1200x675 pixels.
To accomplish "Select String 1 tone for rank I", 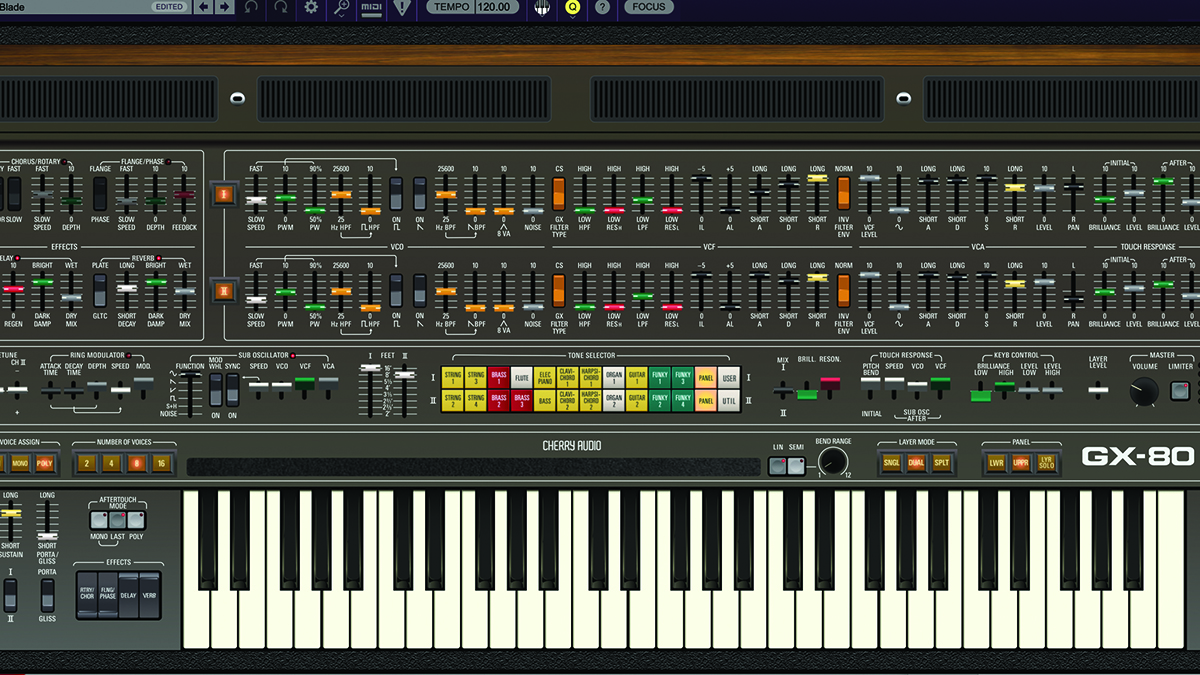I will [x=452, y=378].
